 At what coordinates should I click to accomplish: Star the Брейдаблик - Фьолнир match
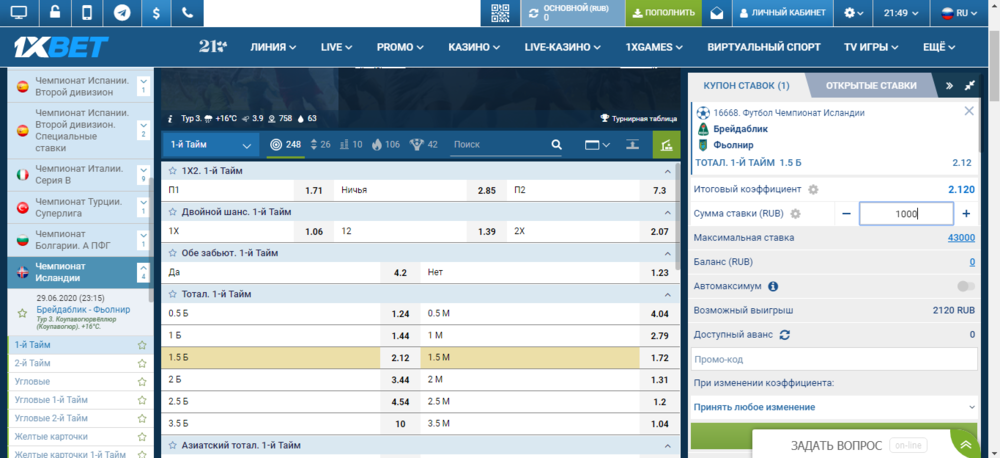click(x=22, y=313)
